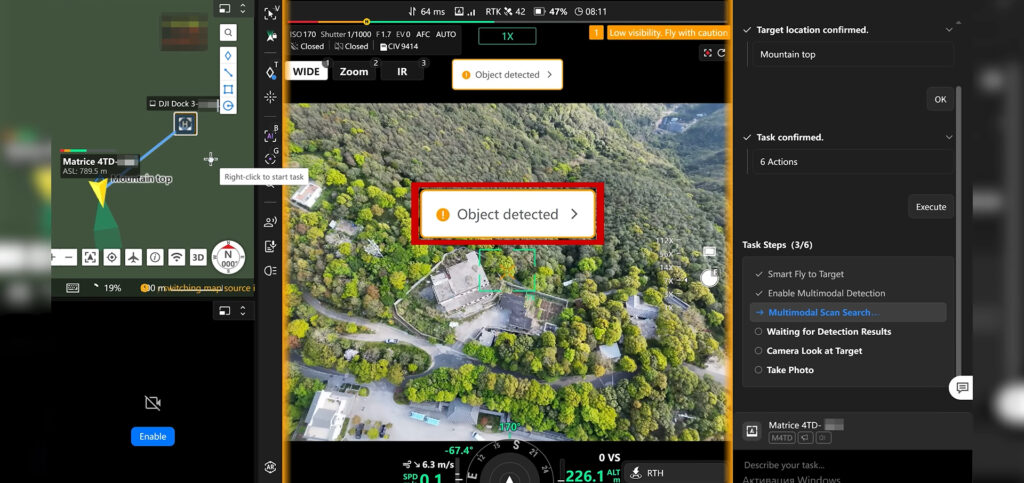The width and height of the screenshot is (1024, 483).
Task: Switch to the Zoom camera tab
Action: (354, 72)
